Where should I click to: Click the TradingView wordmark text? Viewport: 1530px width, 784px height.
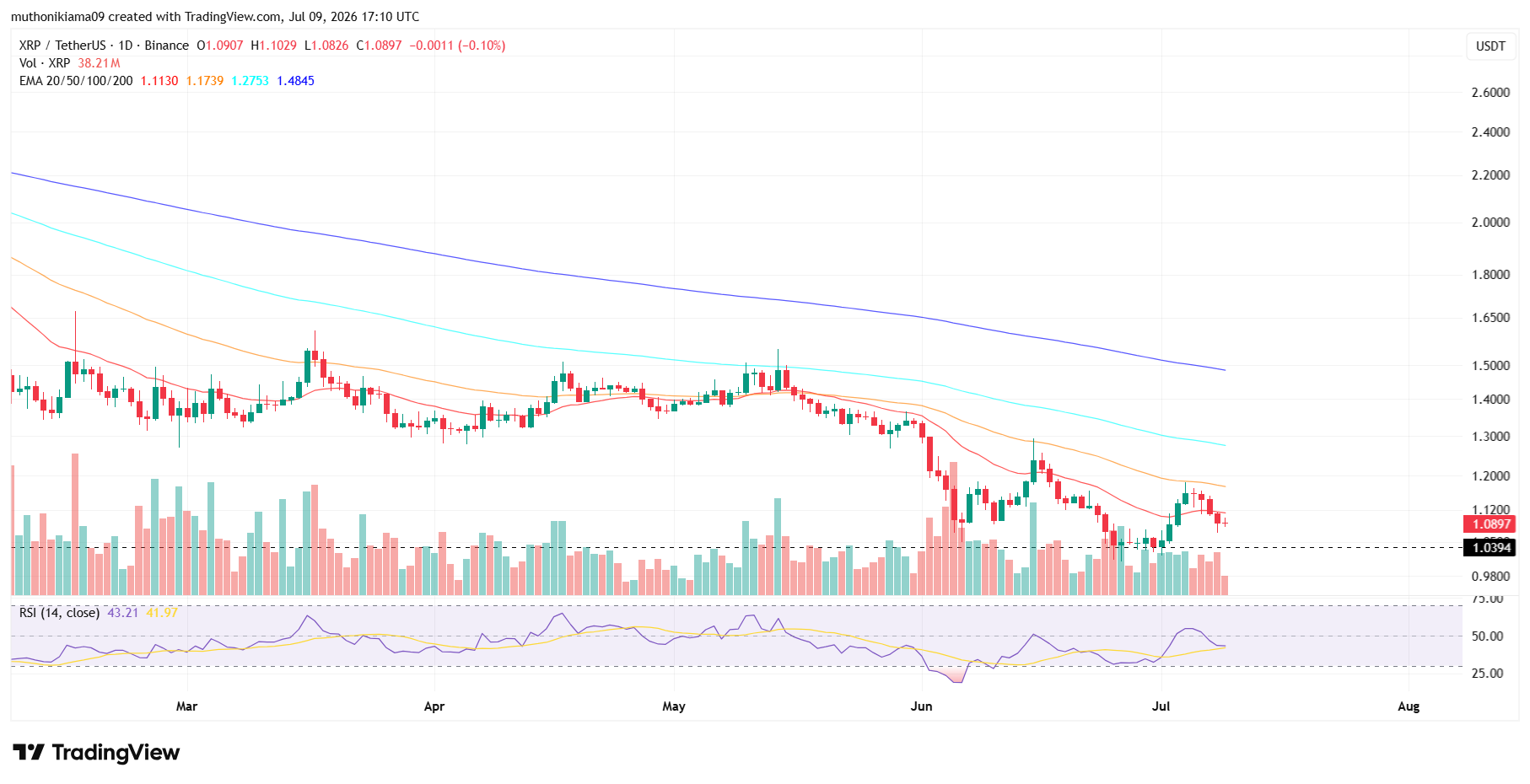coord(116,752)
